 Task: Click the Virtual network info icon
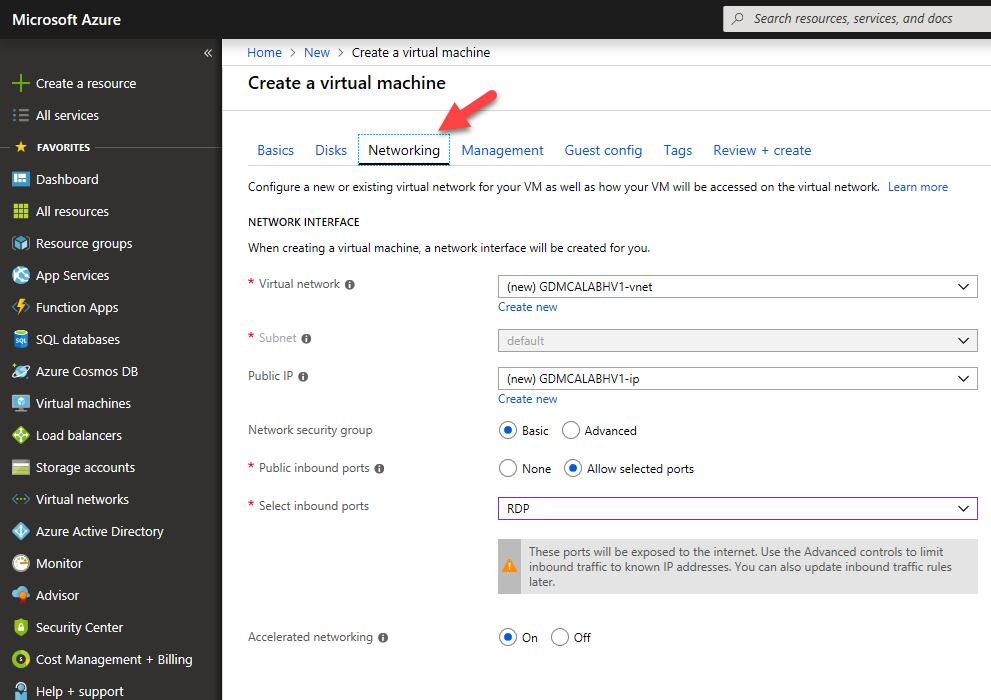[x=350, y=284]
